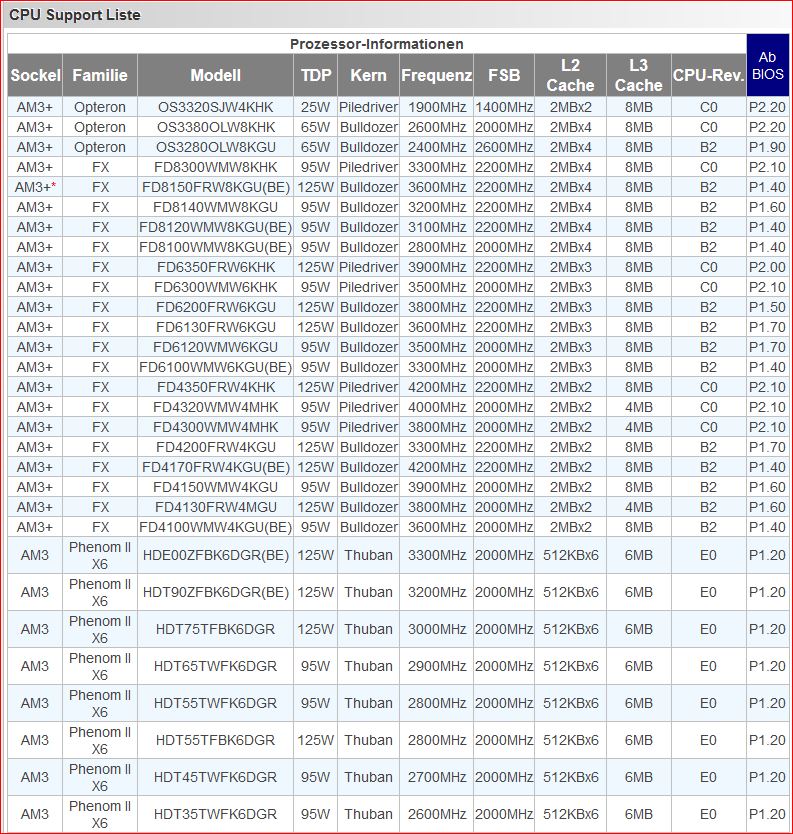Image resolution: width=793 pixels, height=834 pixels.
Task: Select model FD6130FRW6KGU
Action: click(215, 327)
